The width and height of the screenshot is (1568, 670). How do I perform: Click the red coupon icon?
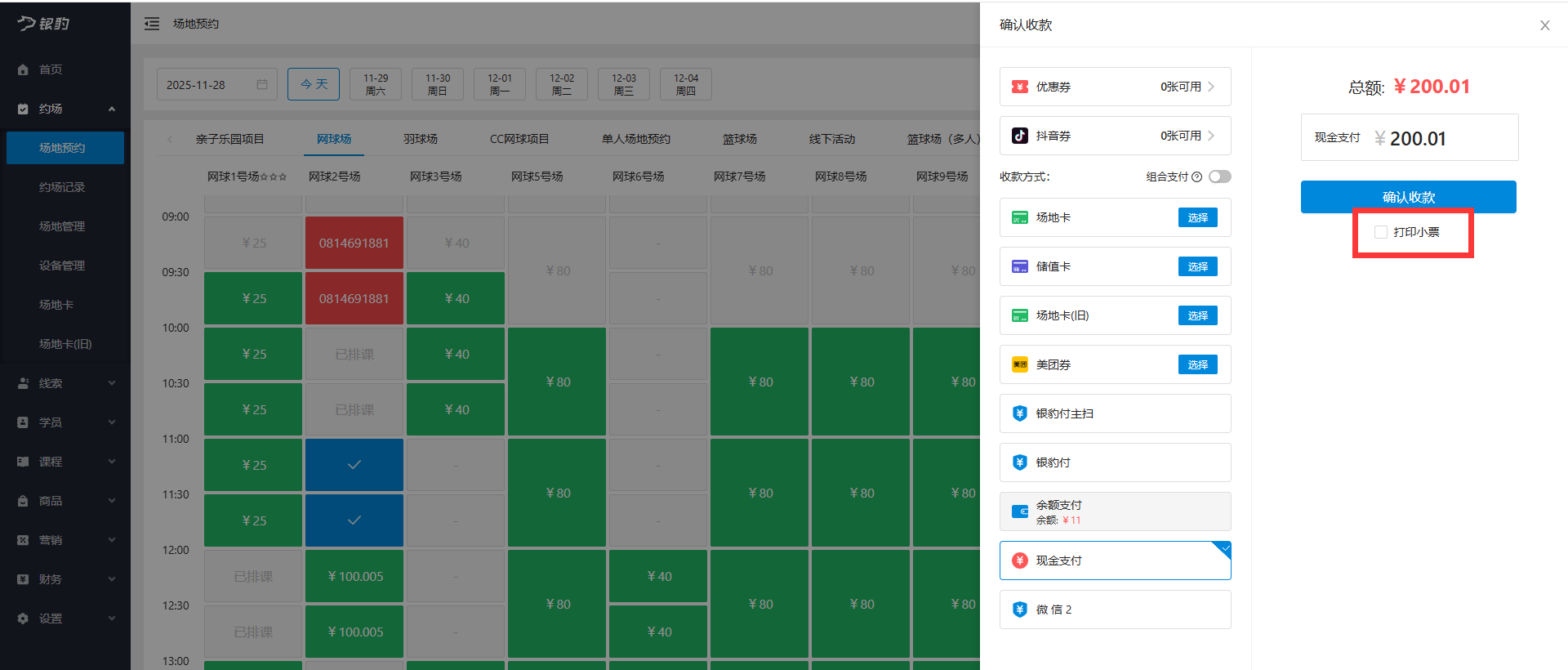[x=1020, y=87]
